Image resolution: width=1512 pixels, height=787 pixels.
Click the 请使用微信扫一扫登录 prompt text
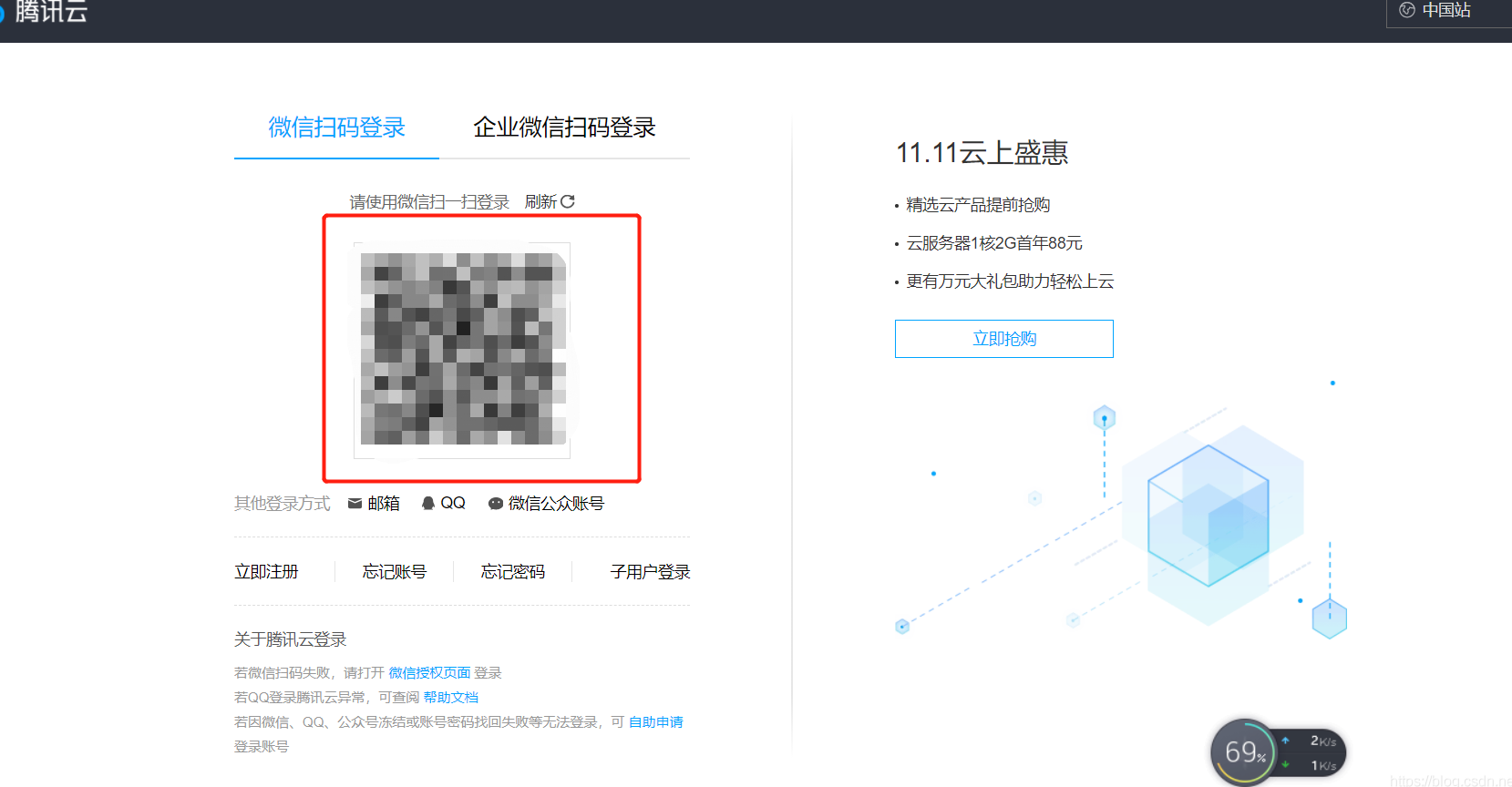pyautogui.click(x=429, y=201)
